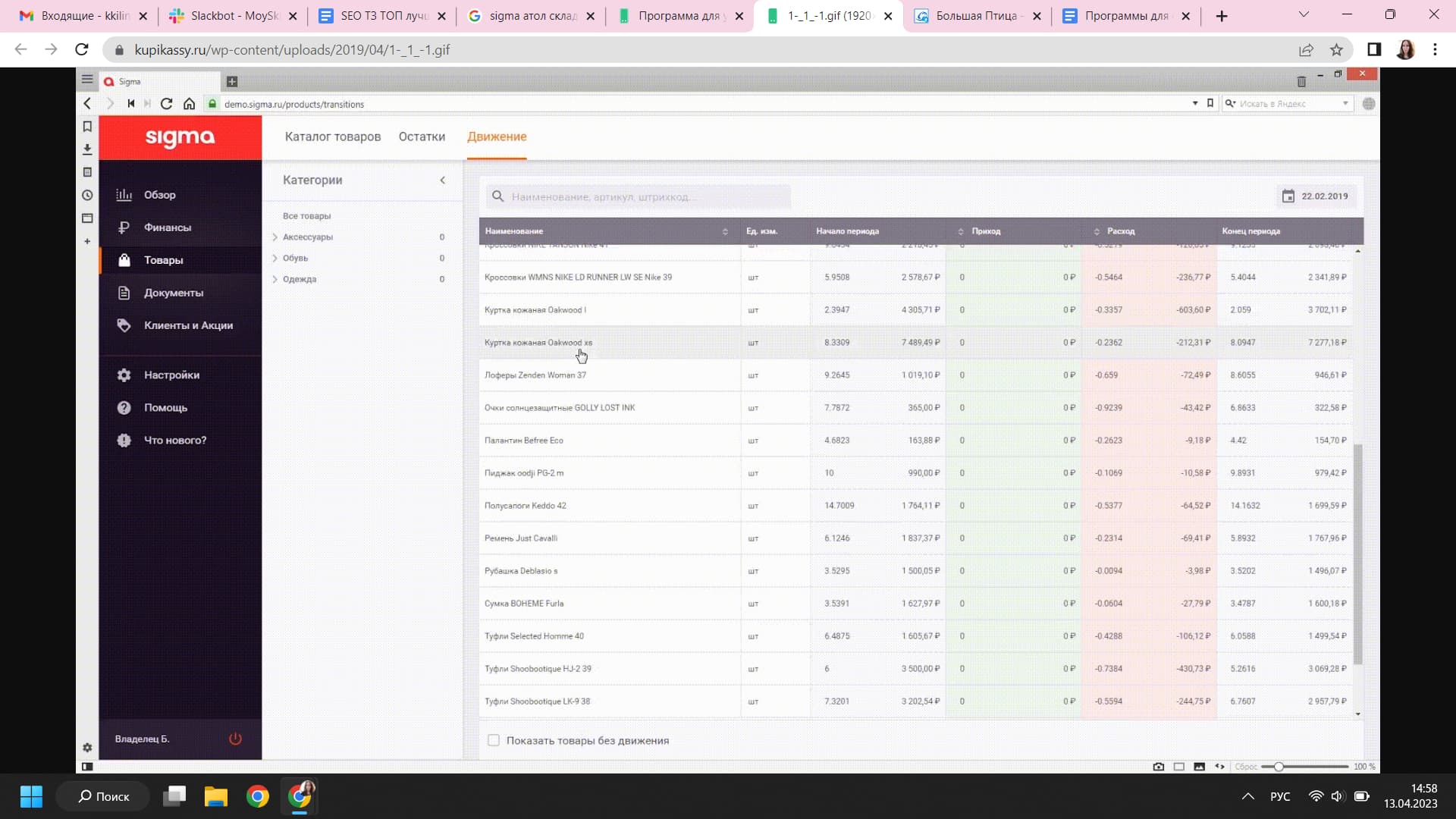Image resolution: width=1456 pixels, height=819 pixels.
Task: Toggle Показать товары без движения checkbox
Action: pyautogui.click(x=494, y=740)
